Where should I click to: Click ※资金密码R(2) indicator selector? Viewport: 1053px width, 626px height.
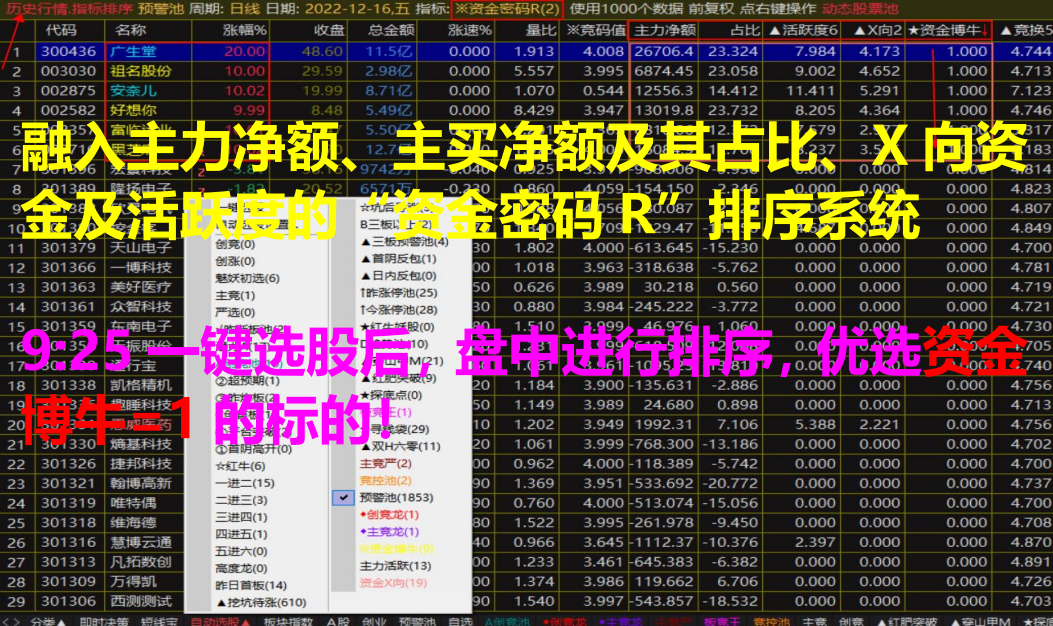point(507,8)
